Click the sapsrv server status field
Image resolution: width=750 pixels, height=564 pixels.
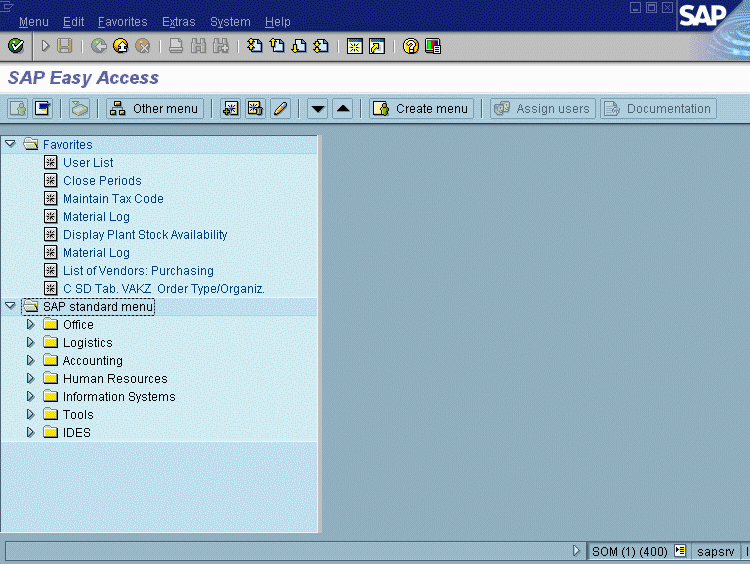(716, 552)
